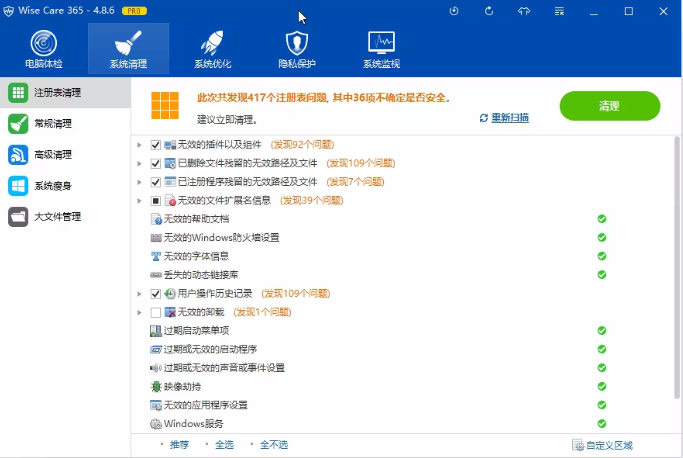Click green check beside 映像劫持
Viewport: 683px width, 458px height.
602,387
